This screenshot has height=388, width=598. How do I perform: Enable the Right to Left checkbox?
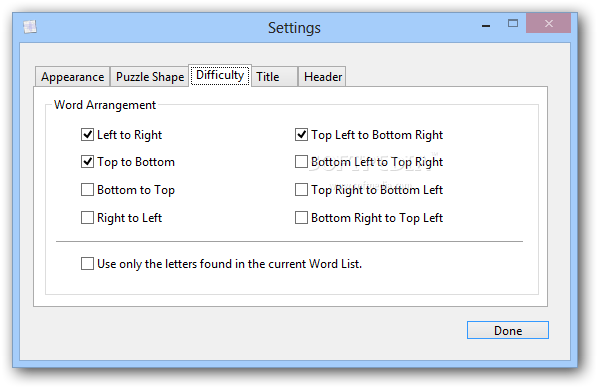tap(87, 217)
